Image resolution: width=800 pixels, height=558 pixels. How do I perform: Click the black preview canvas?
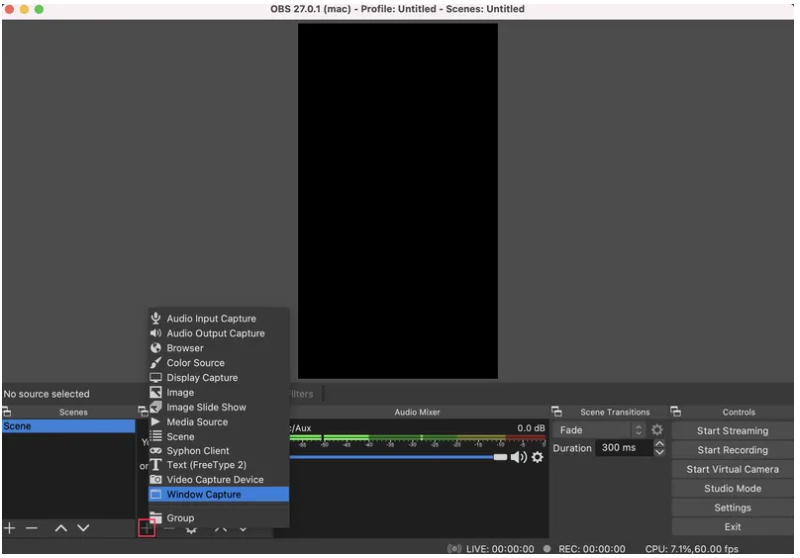(397, 201)
